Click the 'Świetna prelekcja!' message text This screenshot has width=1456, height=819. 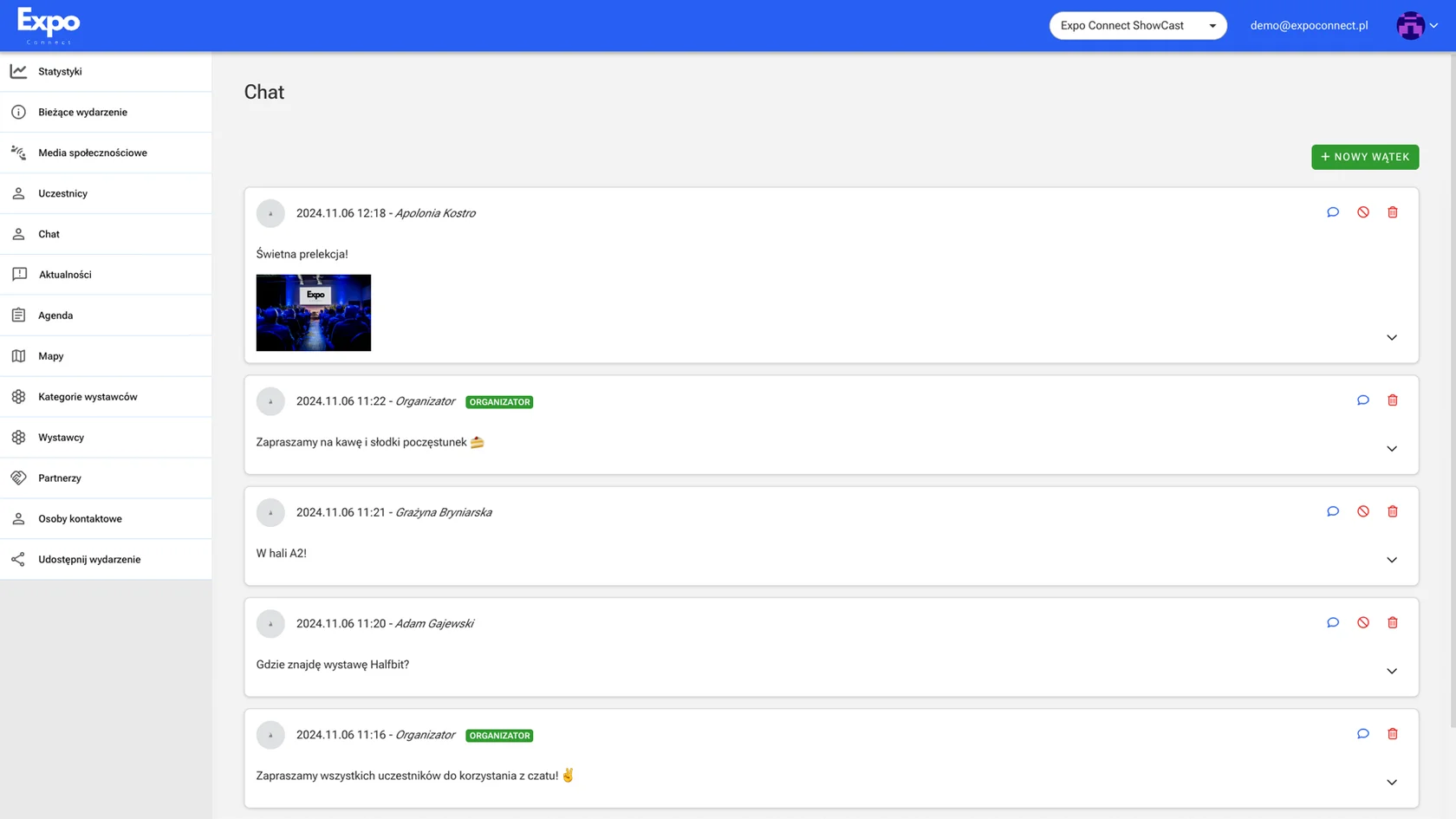[x=302, y=254]
